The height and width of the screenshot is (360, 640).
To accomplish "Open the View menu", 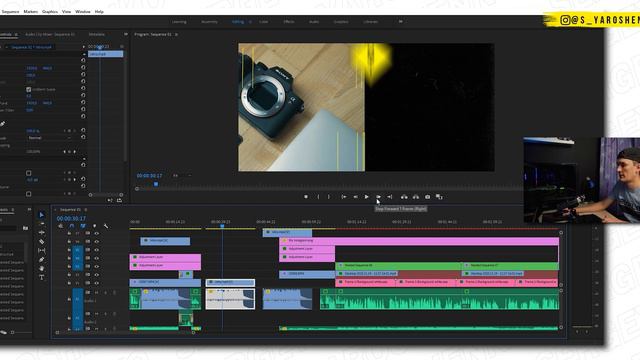I will click(67, 11).
